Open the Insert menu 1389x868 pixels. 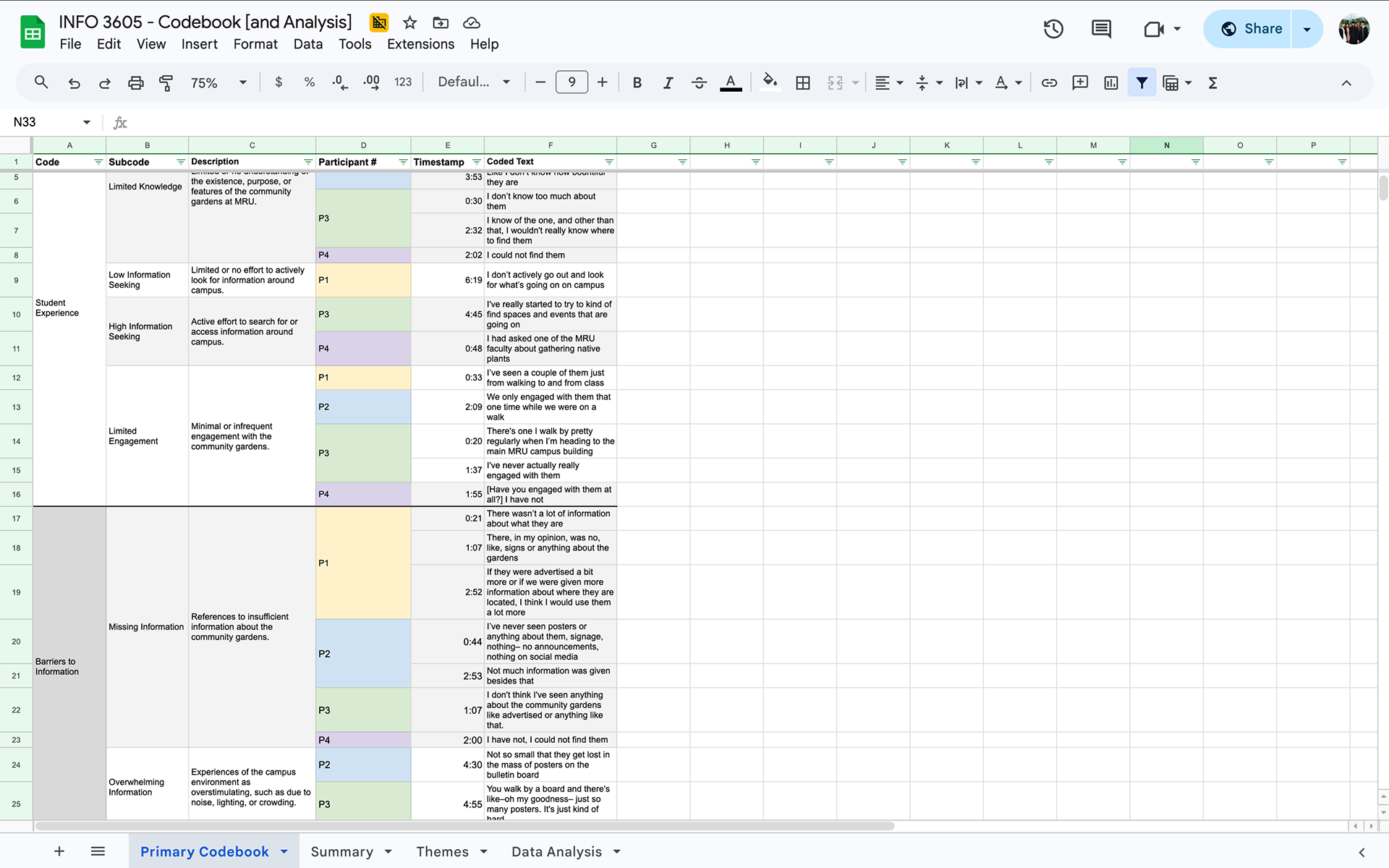coord(200,44)
